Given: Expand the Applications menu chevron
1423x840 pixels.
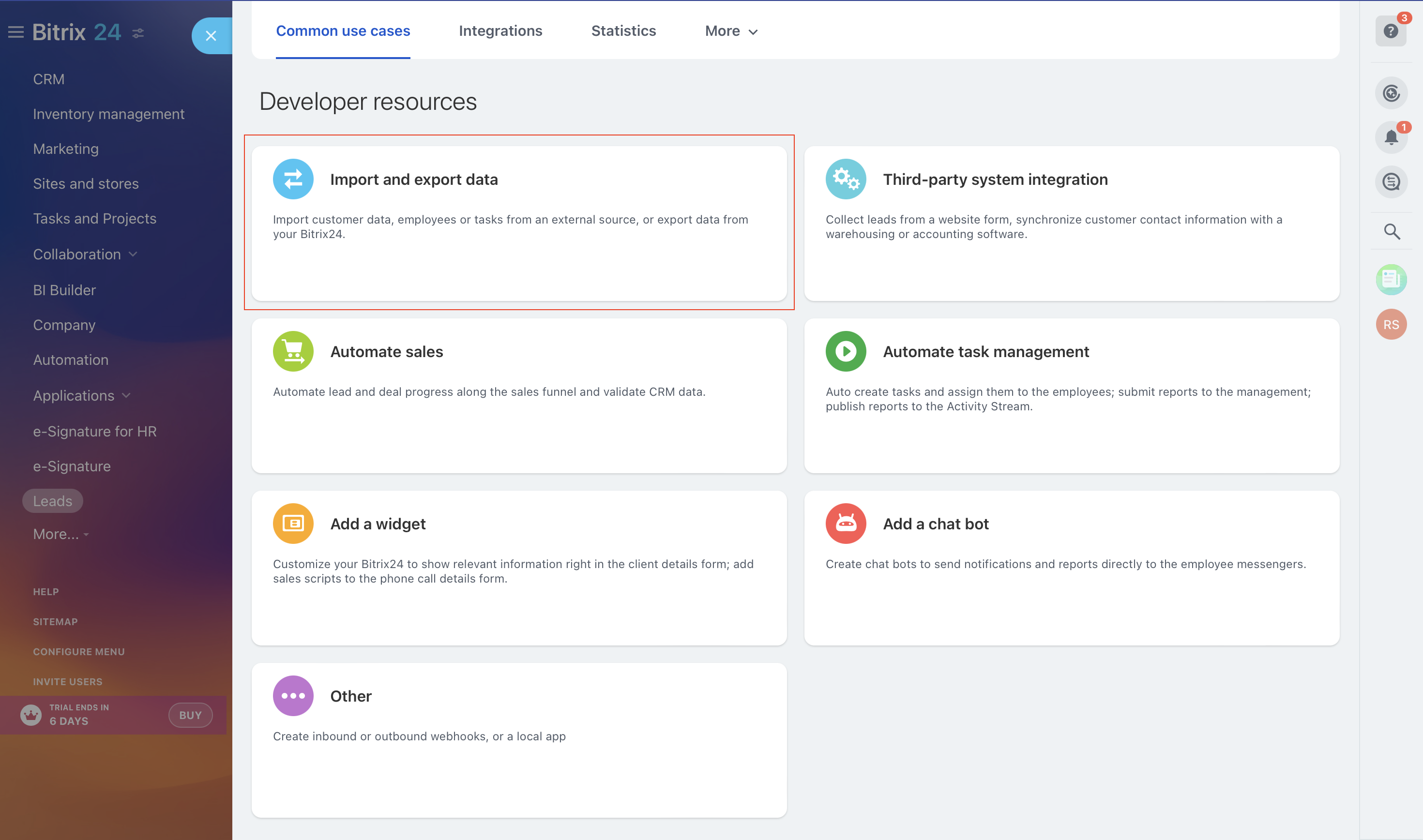Looking at the screenshot, I should 126,395.
